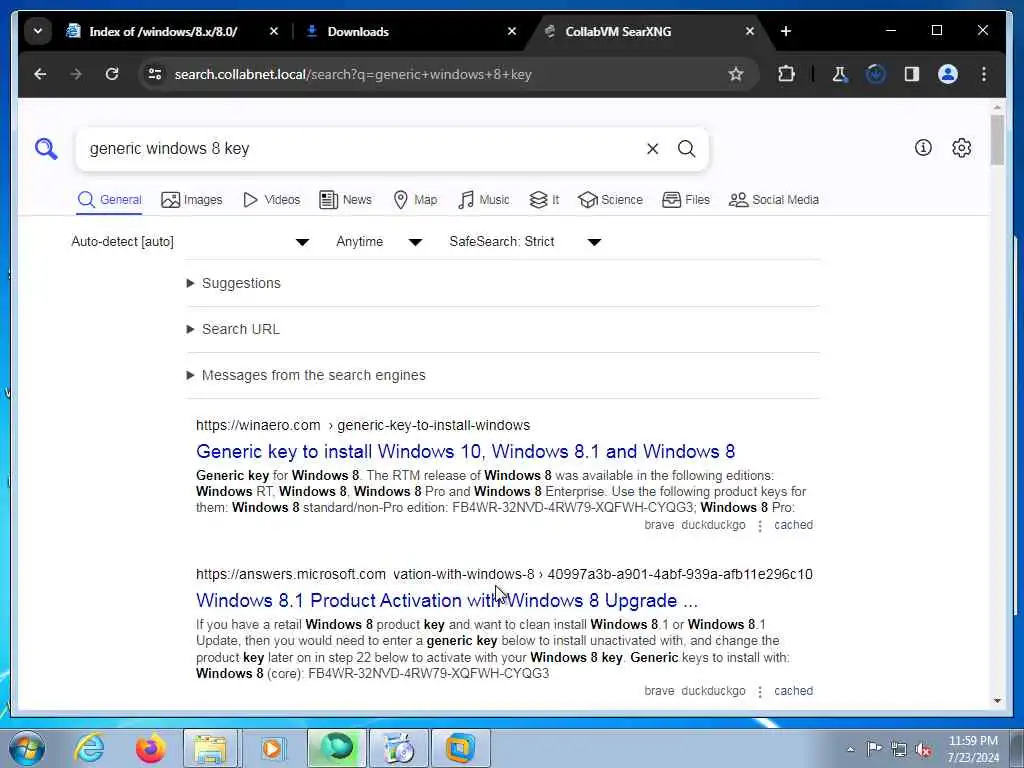Launch Firefox from taskbar
The height and width of the screenshot is (768, 1024).
click(x=150, y=748)
